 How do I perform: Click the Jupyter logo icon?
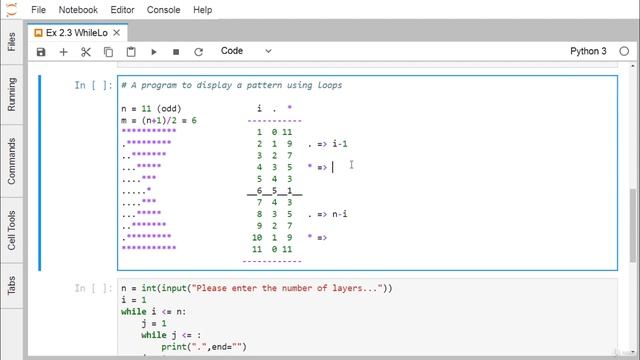point(12,9)
